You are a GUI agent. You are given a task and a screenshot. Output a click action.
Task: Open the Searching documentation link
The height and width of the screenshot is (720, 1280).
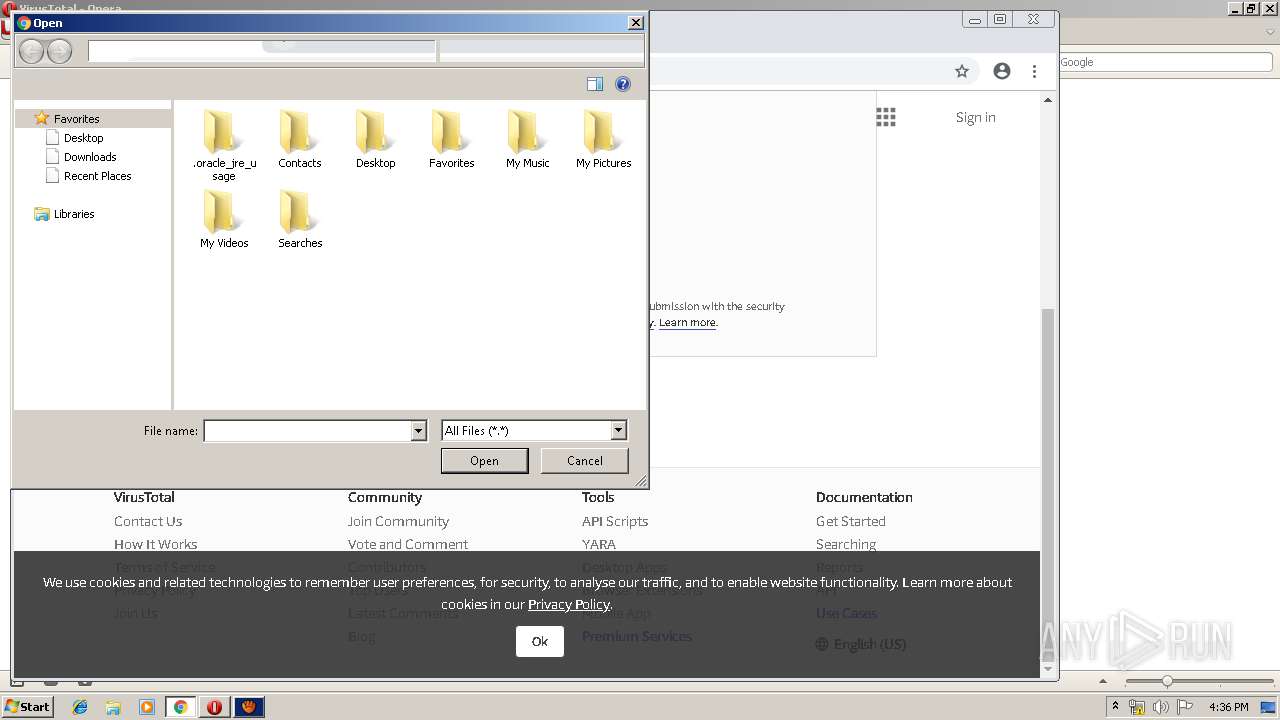pos(846,544)
